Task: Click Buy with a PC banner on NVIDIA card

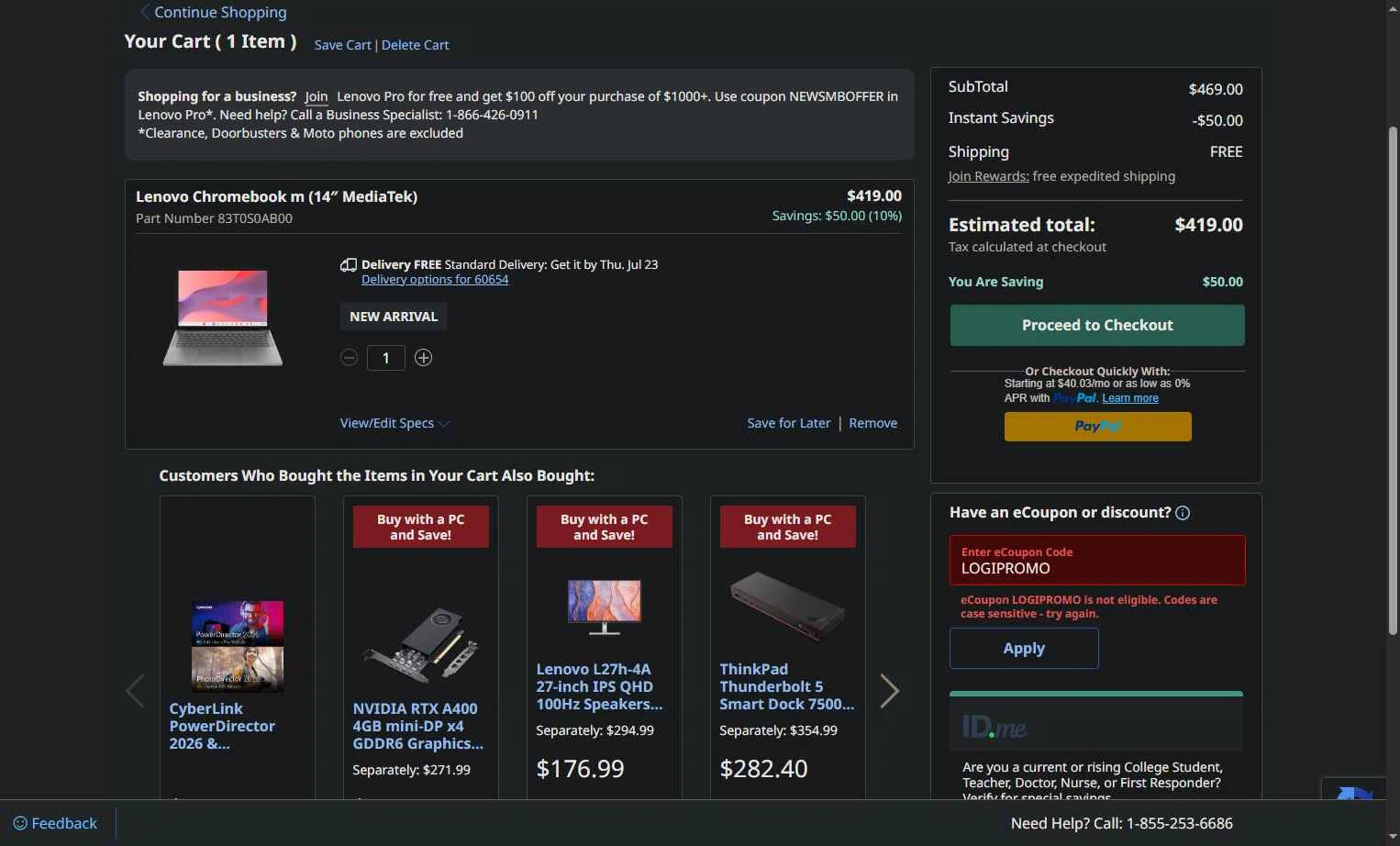Action: tap(421, 527)
